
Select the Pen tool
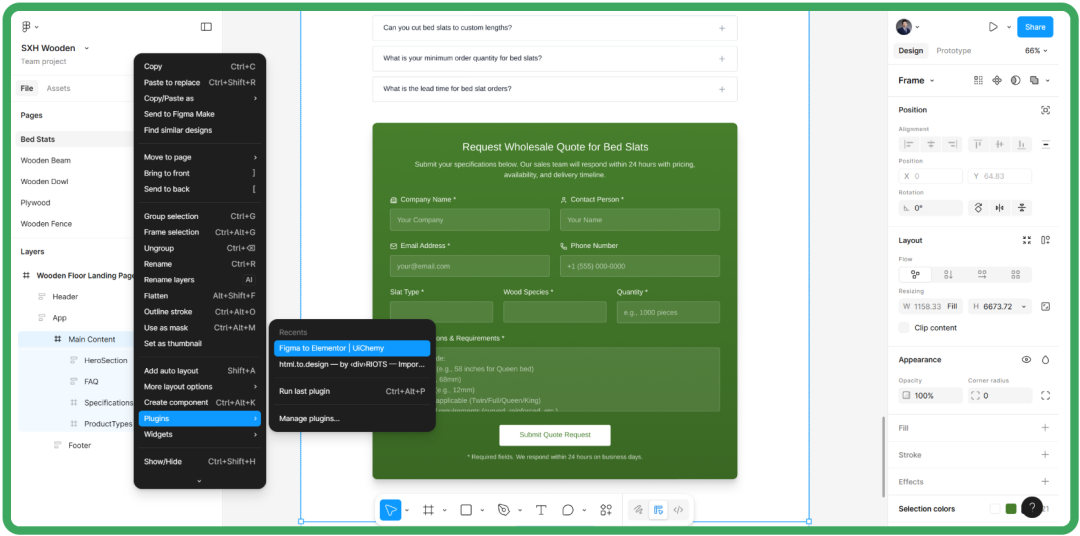[x=503, y=510]
